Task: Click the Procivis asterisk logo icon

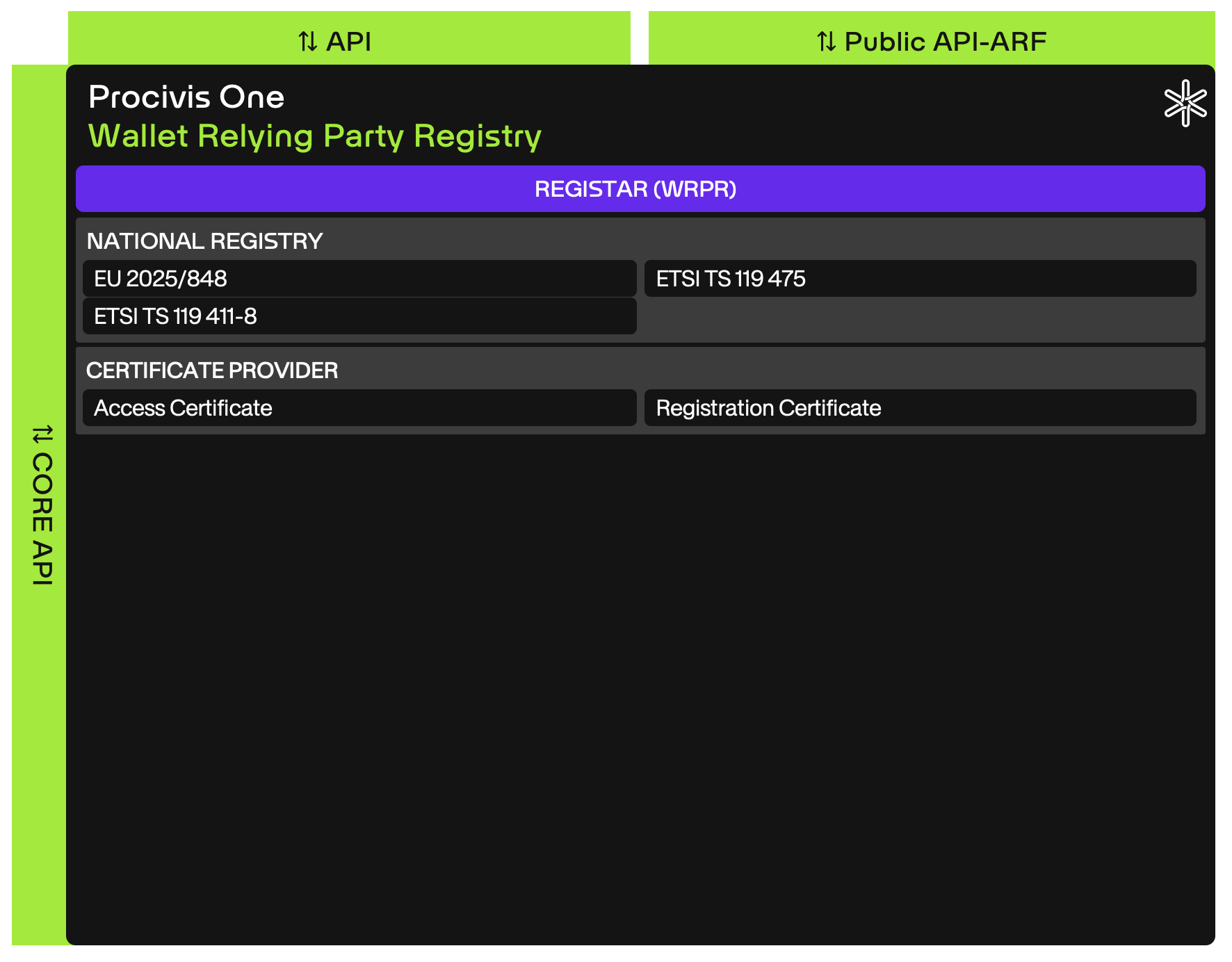Action: [x=1185, y=103]
